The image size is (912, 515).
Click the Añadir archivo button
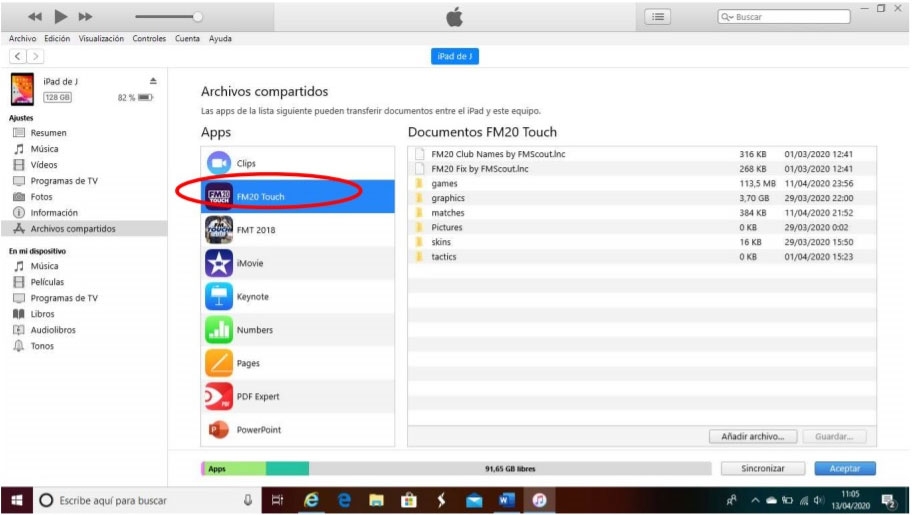pos(753,437)
